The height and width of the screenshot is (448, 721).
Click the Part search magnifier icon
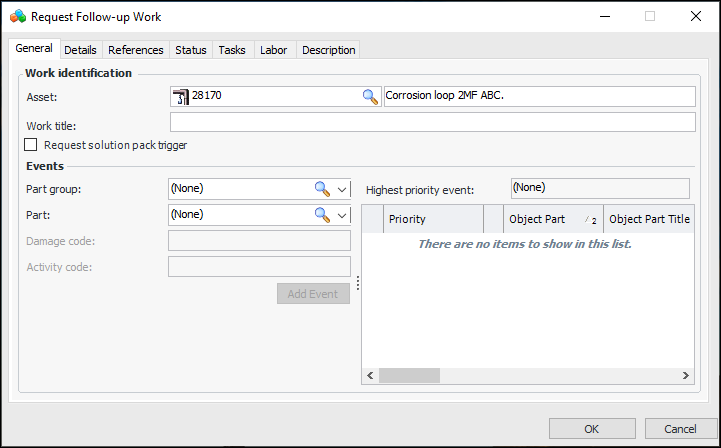click(322, 214)
